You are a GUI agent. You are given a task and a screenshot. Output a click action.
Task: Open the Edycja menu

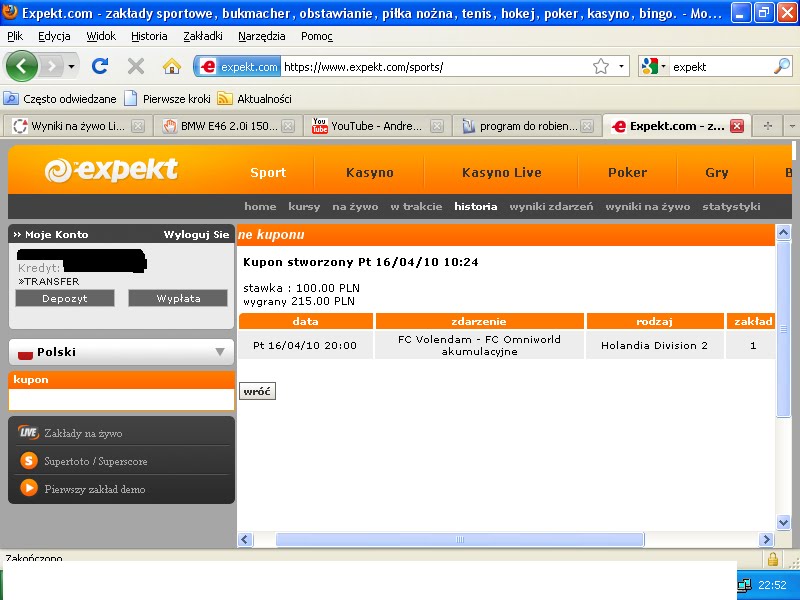coord(54,36)
